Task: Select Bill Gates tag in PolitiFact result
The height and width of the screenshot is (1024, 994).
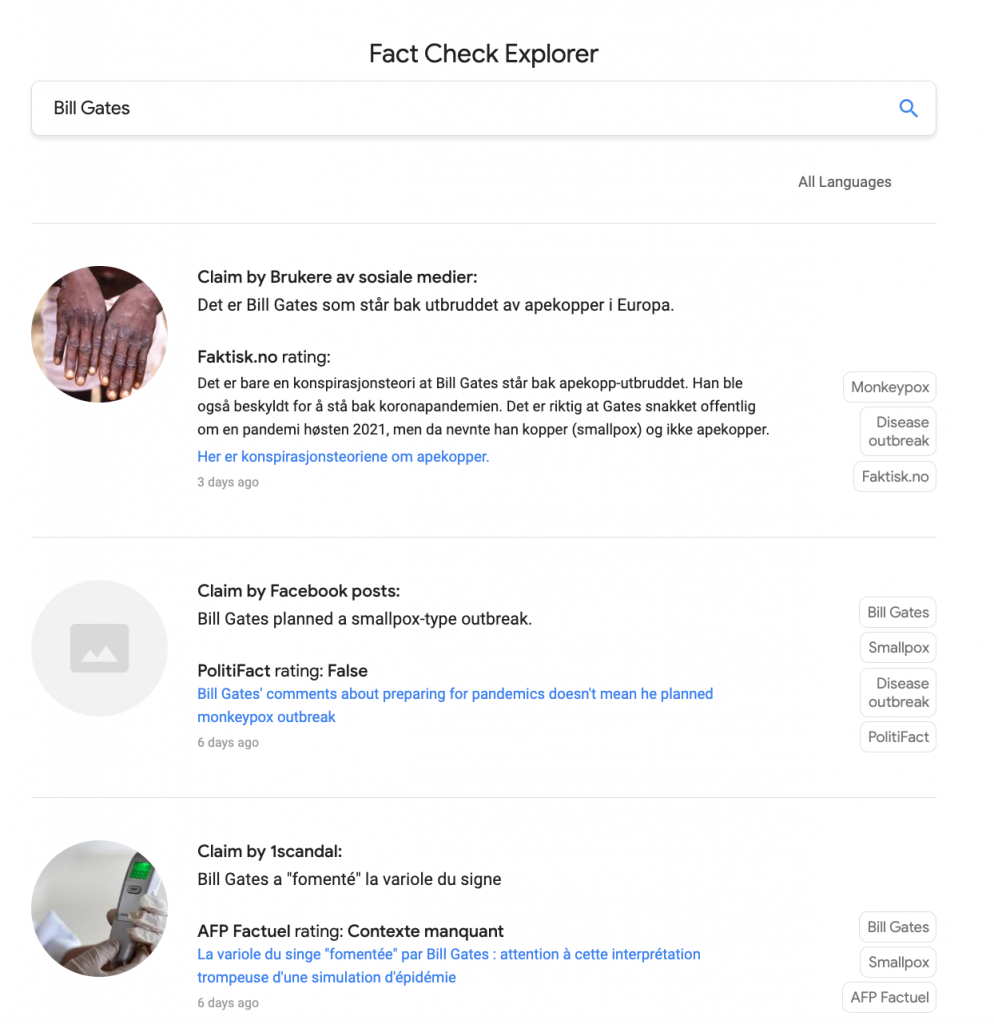Action: tap(898, 612)
